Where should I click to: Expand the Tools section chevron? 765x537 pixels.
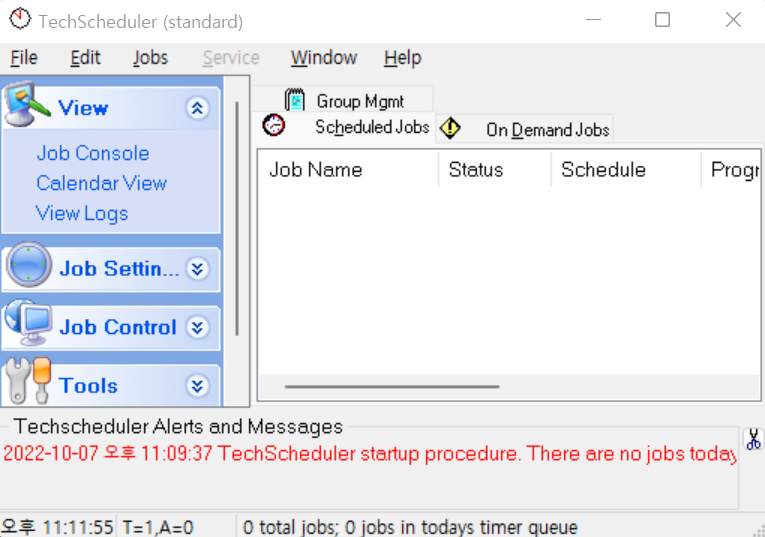[x=197, y=386]
